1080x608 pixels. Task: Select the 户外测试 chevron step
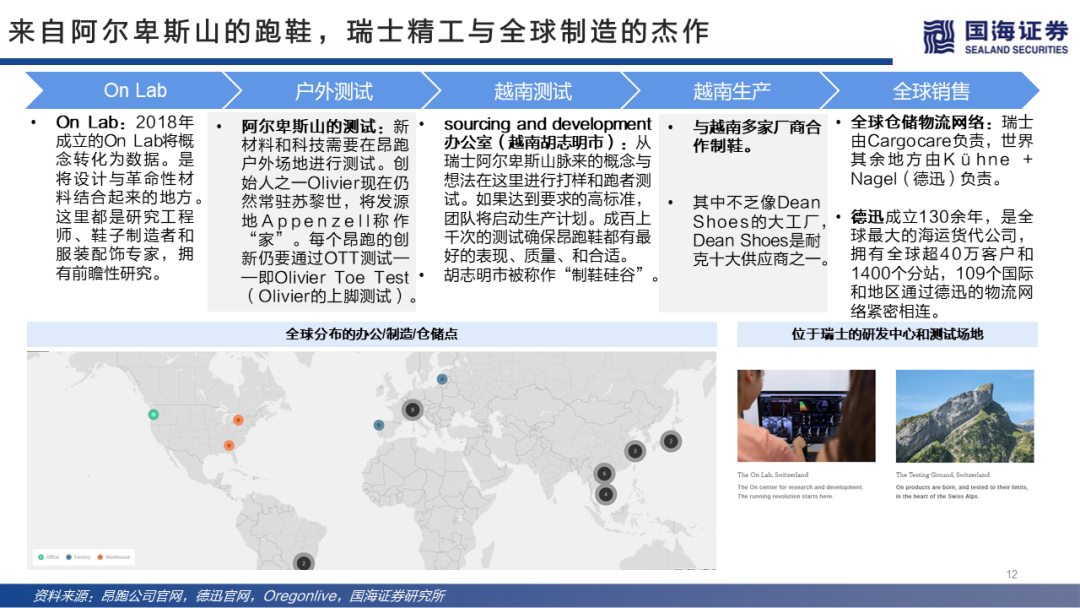tap(333, 90)
